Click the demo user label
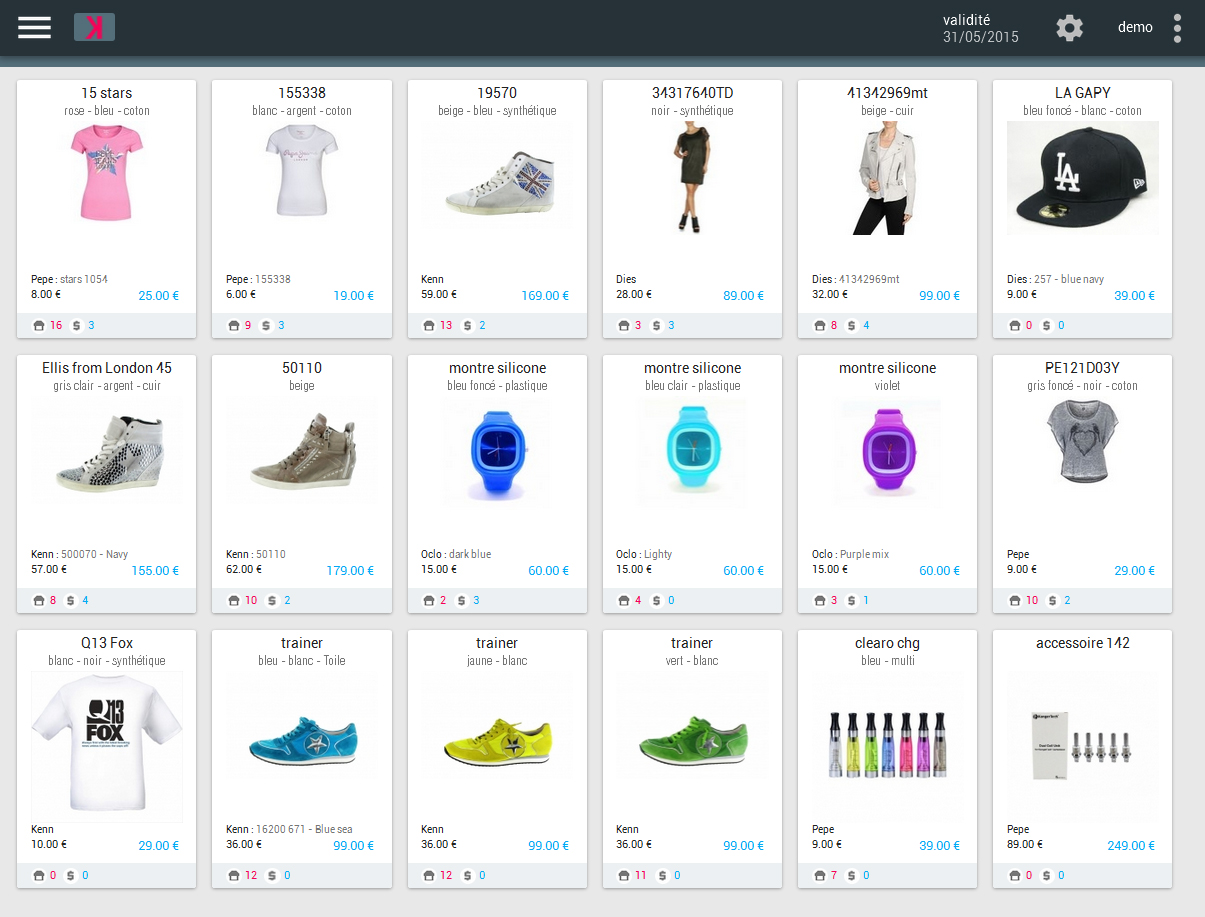 [1135, 28]
